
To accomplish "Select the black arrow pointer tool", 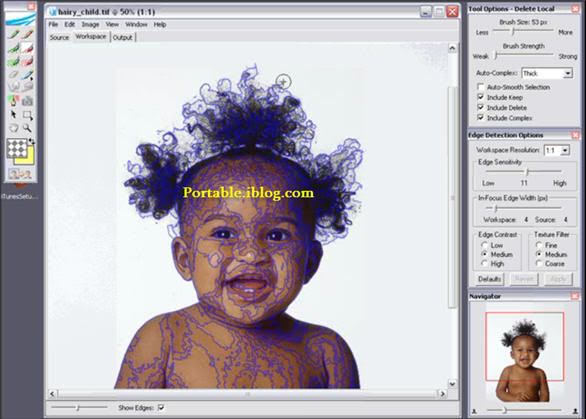I will click(x=13, y=114).
